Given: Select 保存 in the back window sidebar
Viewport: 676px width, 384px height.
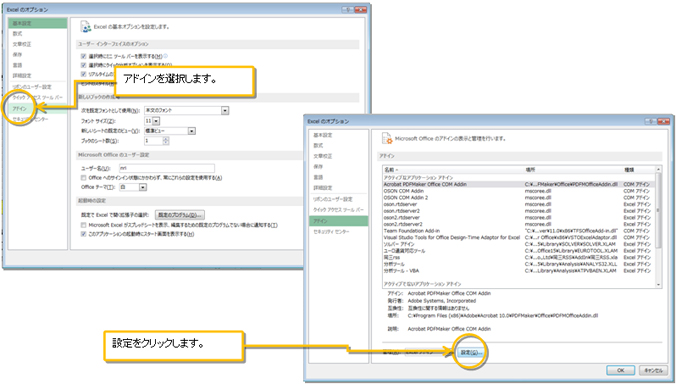Looking at the screenshot, I should (38, 55).
